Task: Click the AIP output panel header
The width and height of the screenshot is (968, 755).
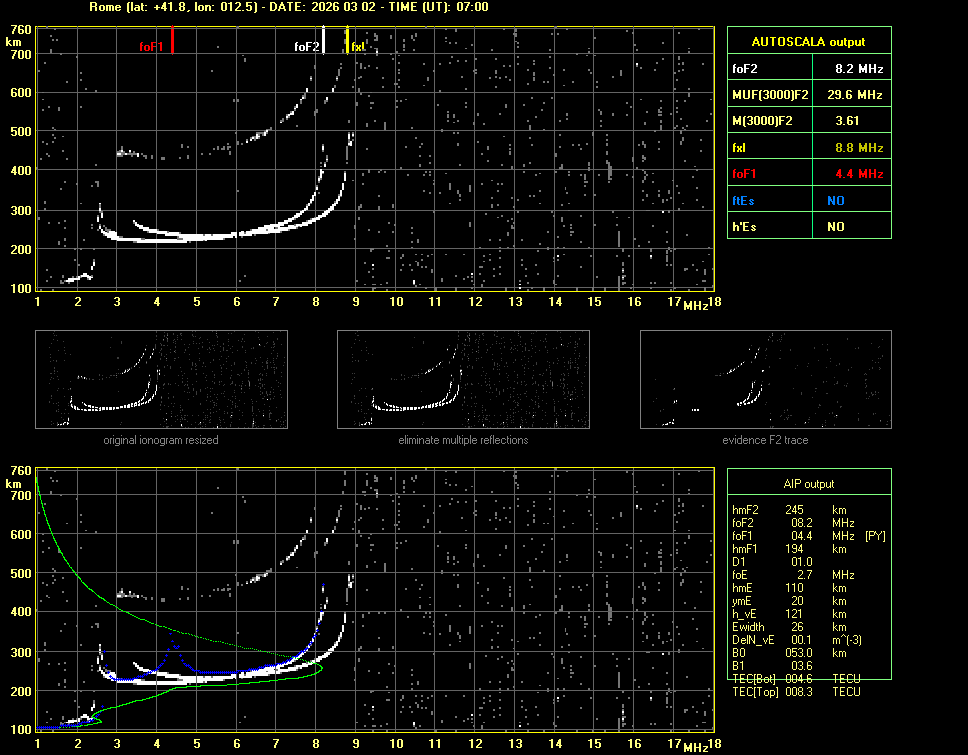Action: 808,484
